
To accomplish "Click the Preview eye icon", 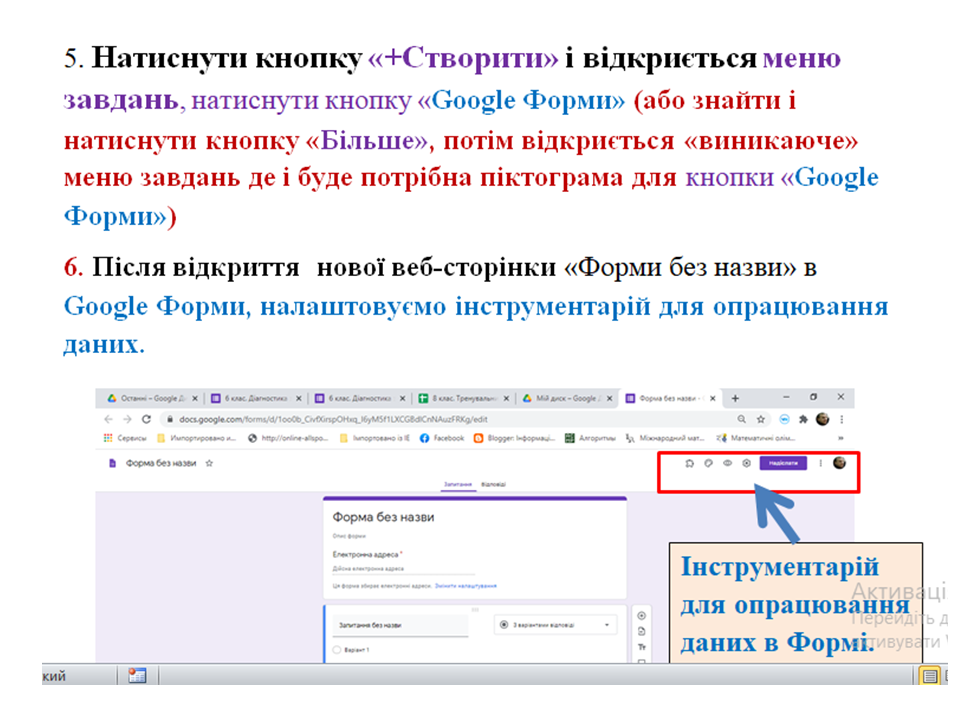I will coord(727,463).
